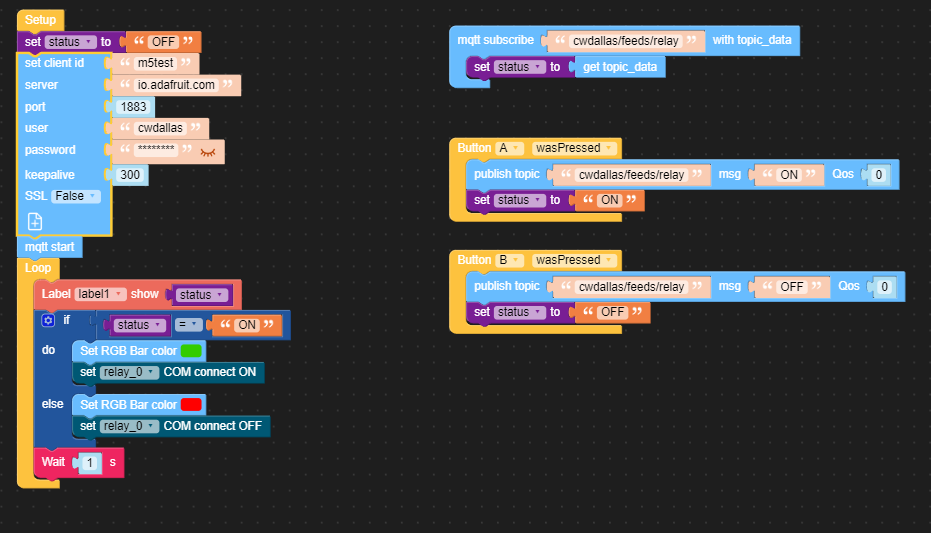Click the port value 1883
Image resolution: width=931 pixels, height=533 pixels.
pyautogui.click(x=134, y=107)
